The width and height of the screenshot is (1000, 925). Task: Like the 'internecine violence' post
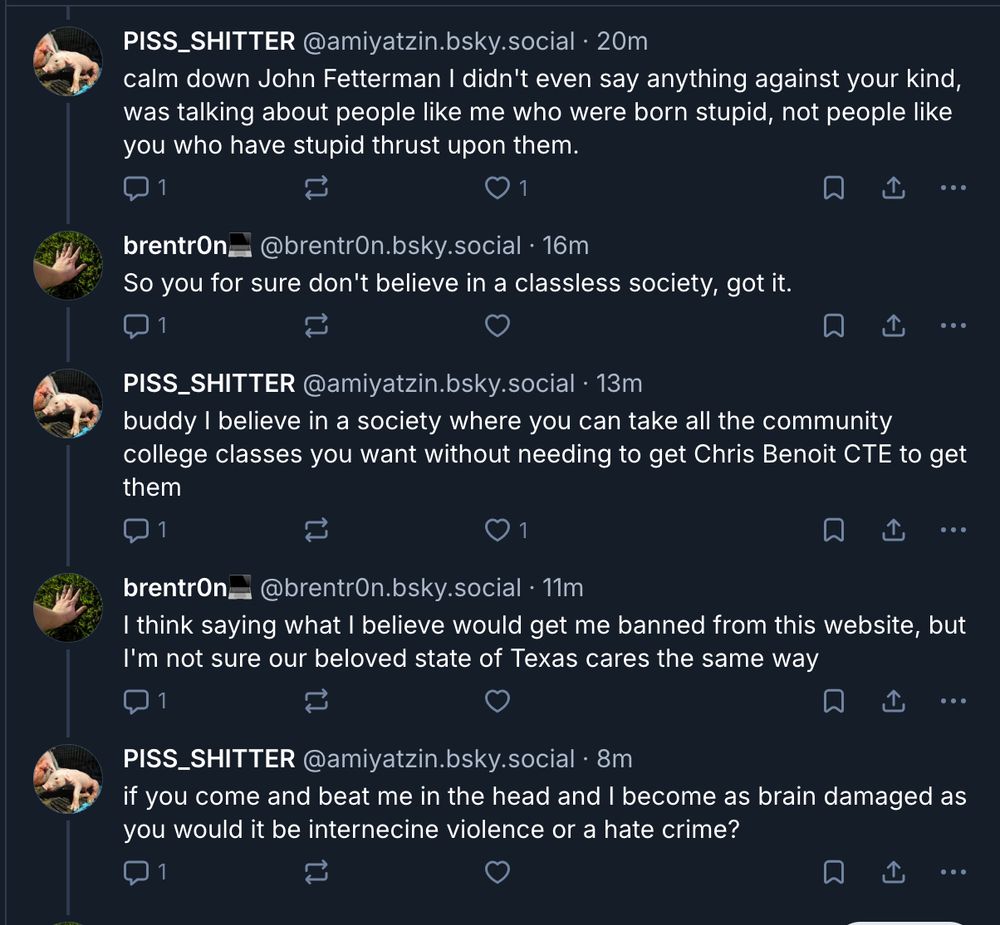[497, 872]
